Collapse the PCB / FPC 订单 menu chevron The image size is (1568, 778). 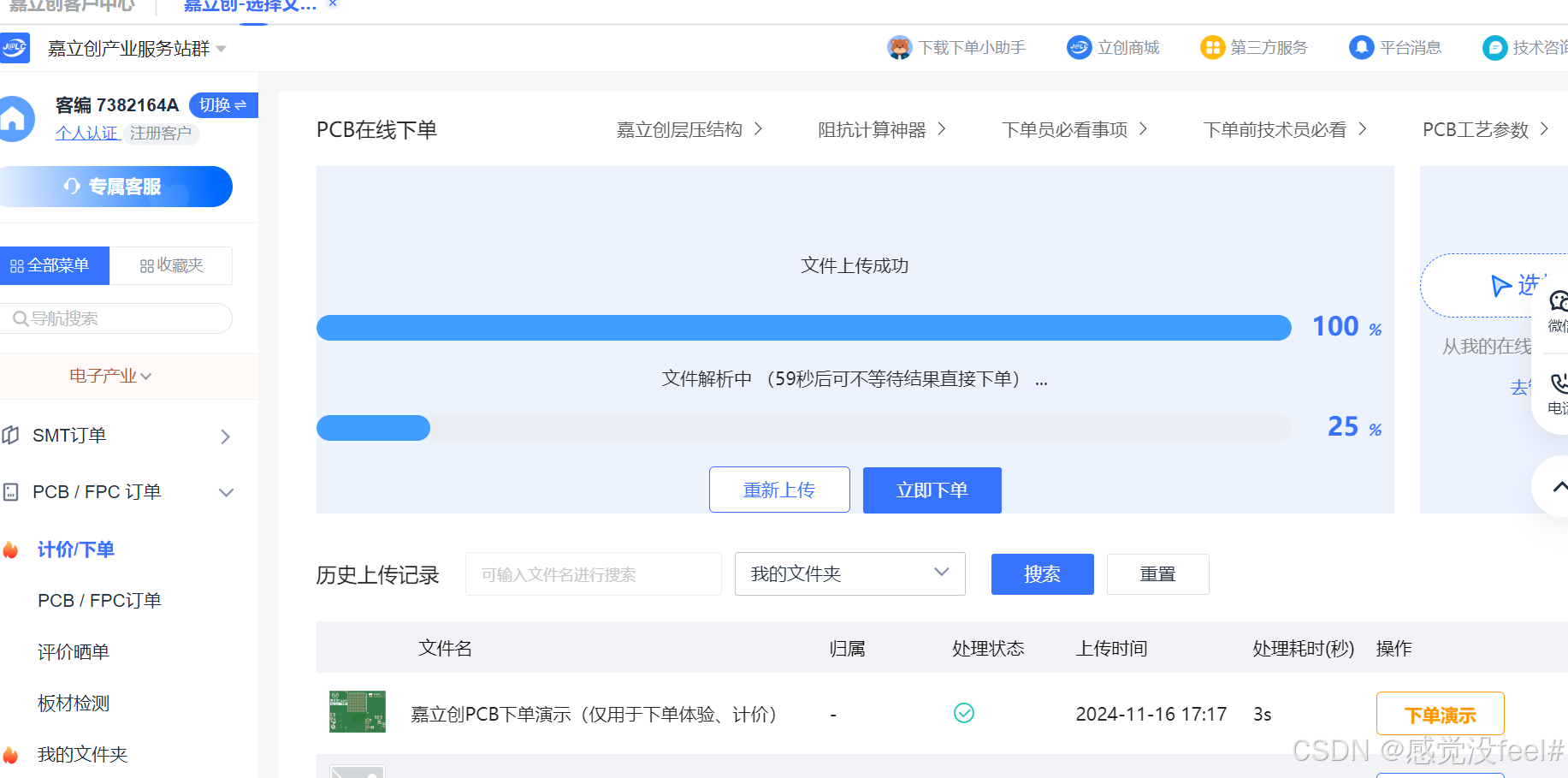point(226,492)
